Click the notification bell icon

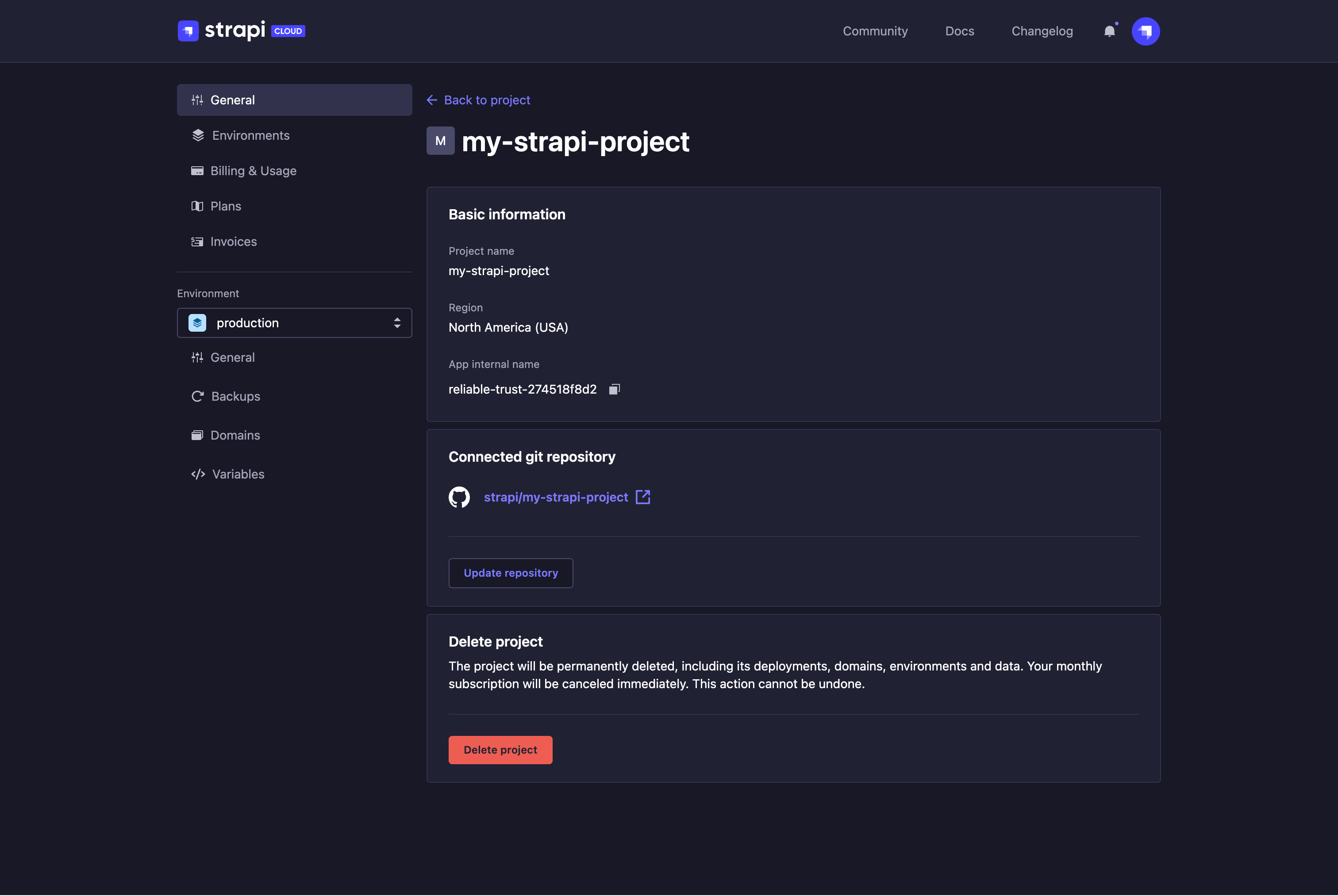point(1109,30)
